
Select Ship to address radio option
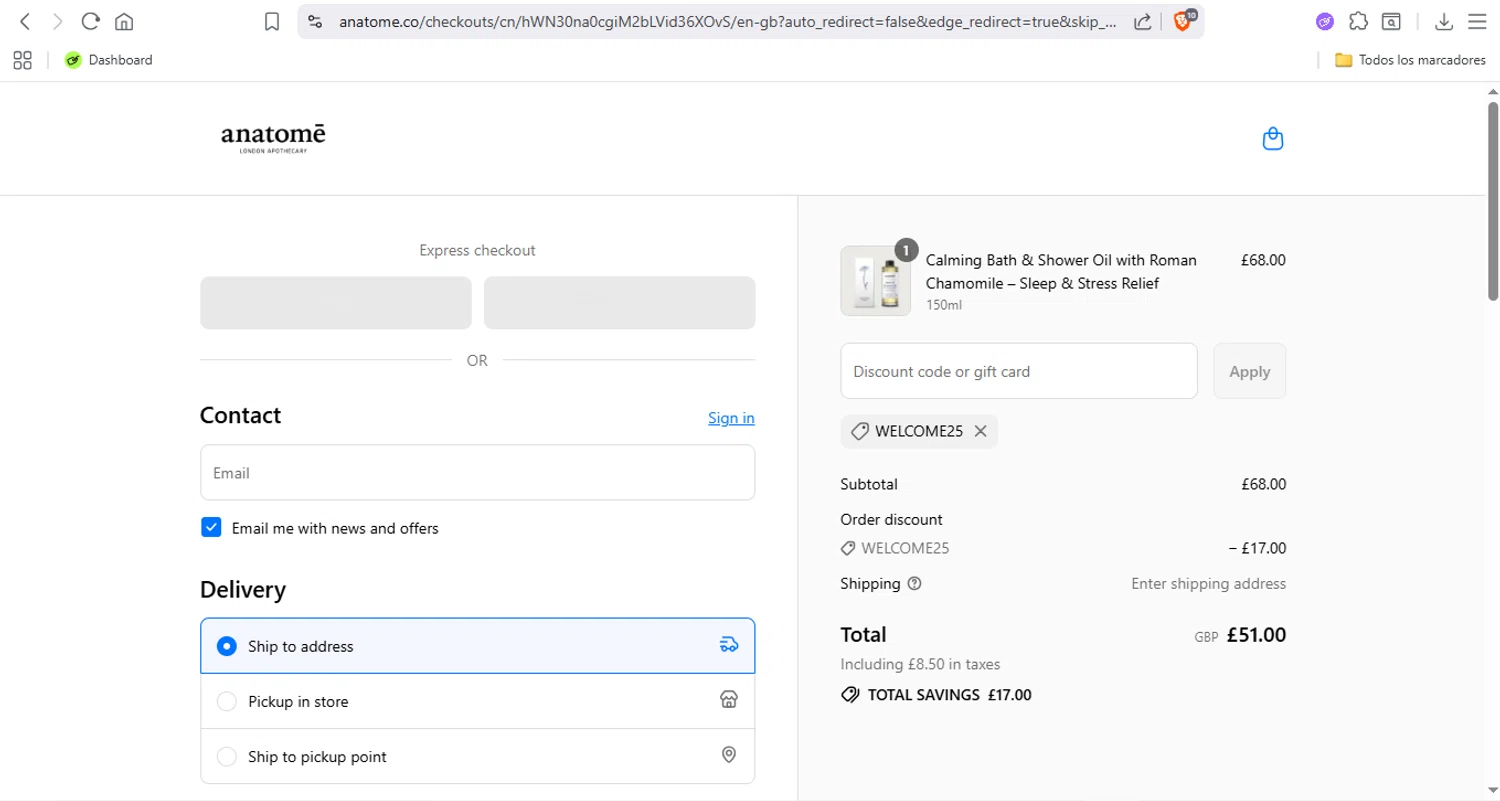pos(227,646)
